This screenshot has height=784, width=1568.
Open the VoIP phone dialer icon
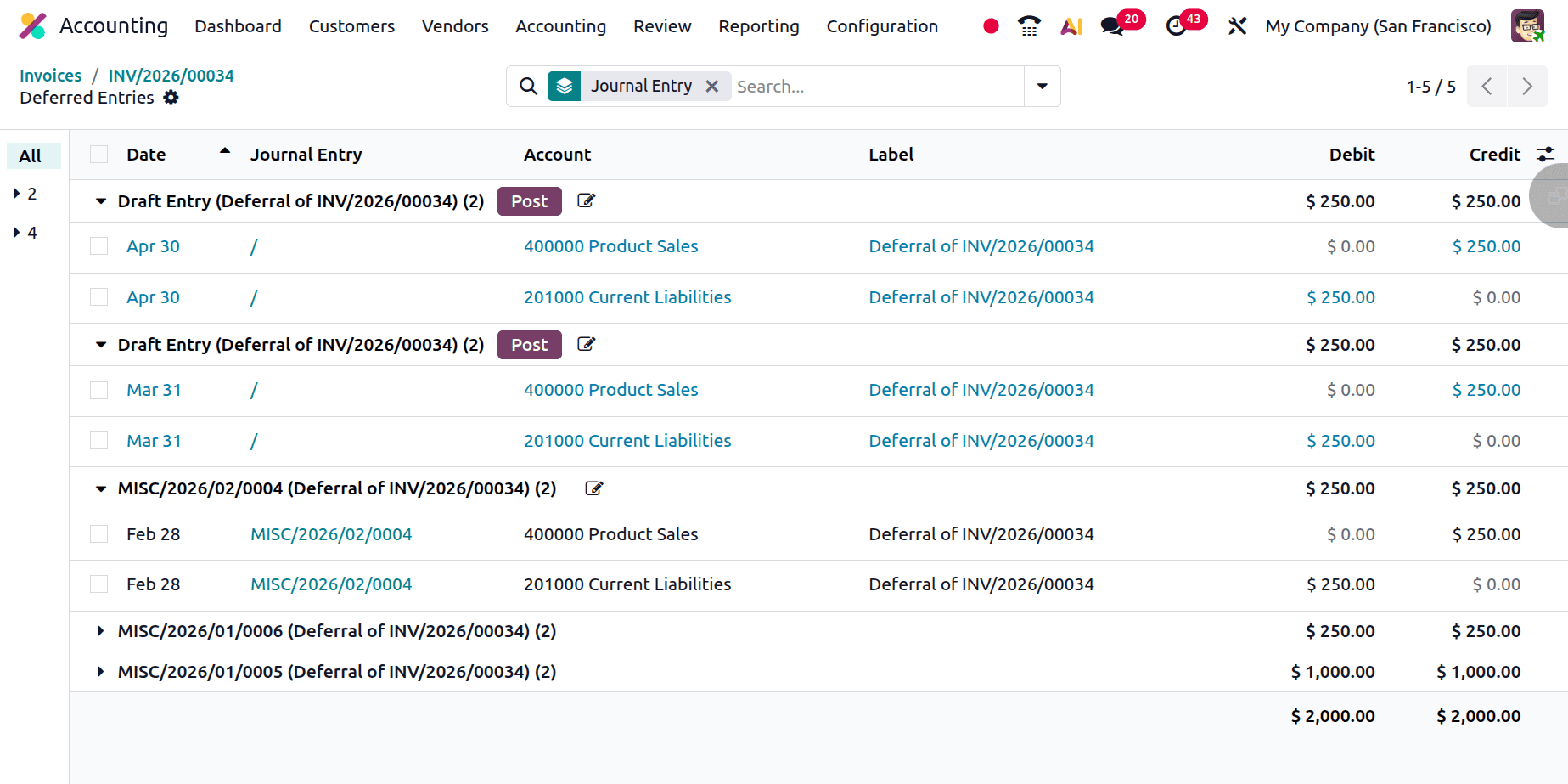[x=1029, y=26]
